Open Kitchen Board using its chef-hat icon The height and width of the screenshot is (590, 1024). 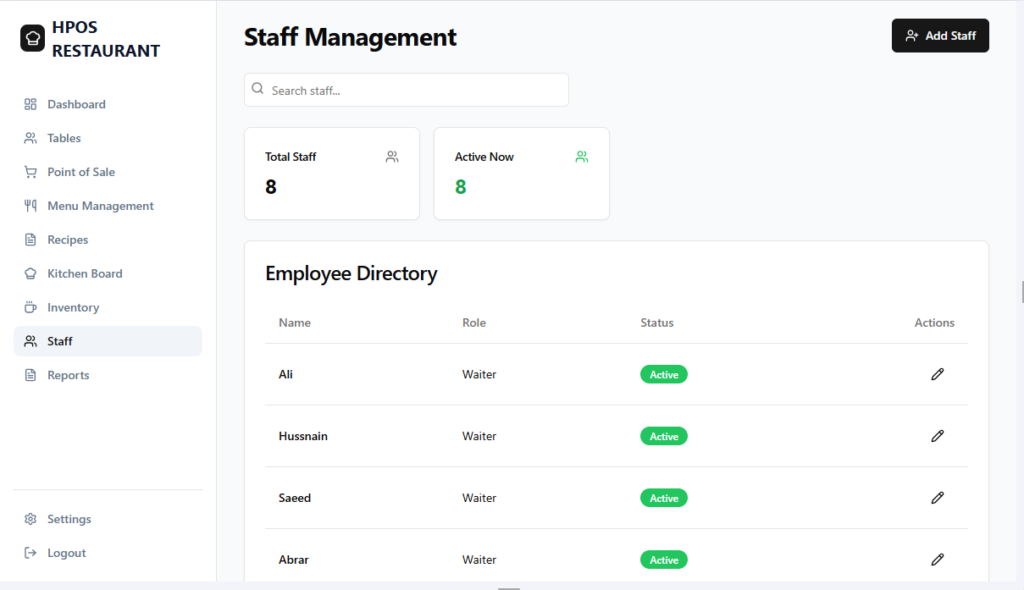[30, 273]
